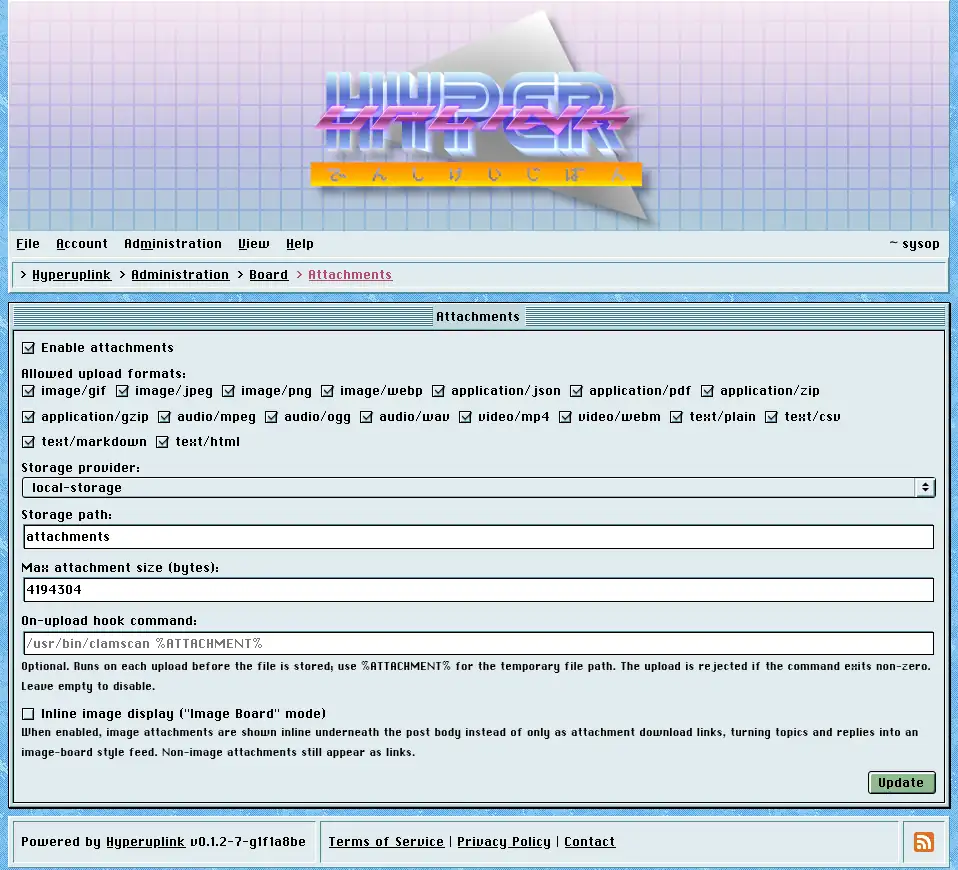Toggle image/png upload format
Image resolution: width=958 pixels, height=870 pixels.
tap(228, 391)
